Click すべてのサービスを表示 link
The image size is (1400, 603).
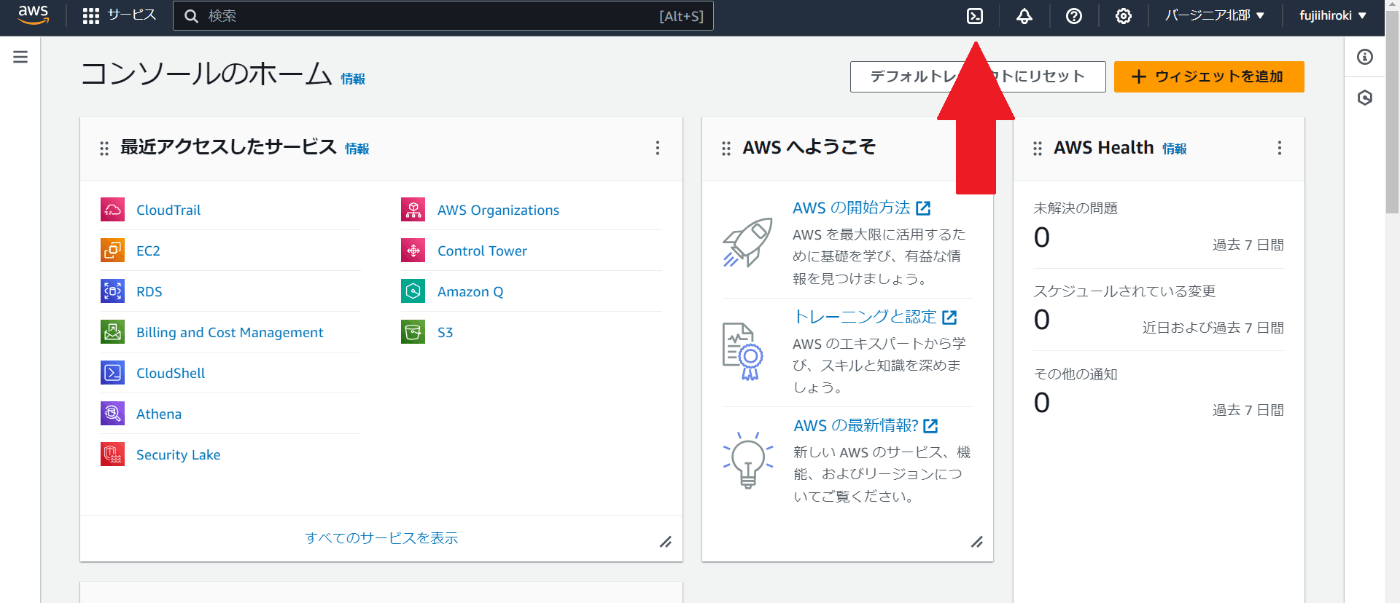pos(381,538)
